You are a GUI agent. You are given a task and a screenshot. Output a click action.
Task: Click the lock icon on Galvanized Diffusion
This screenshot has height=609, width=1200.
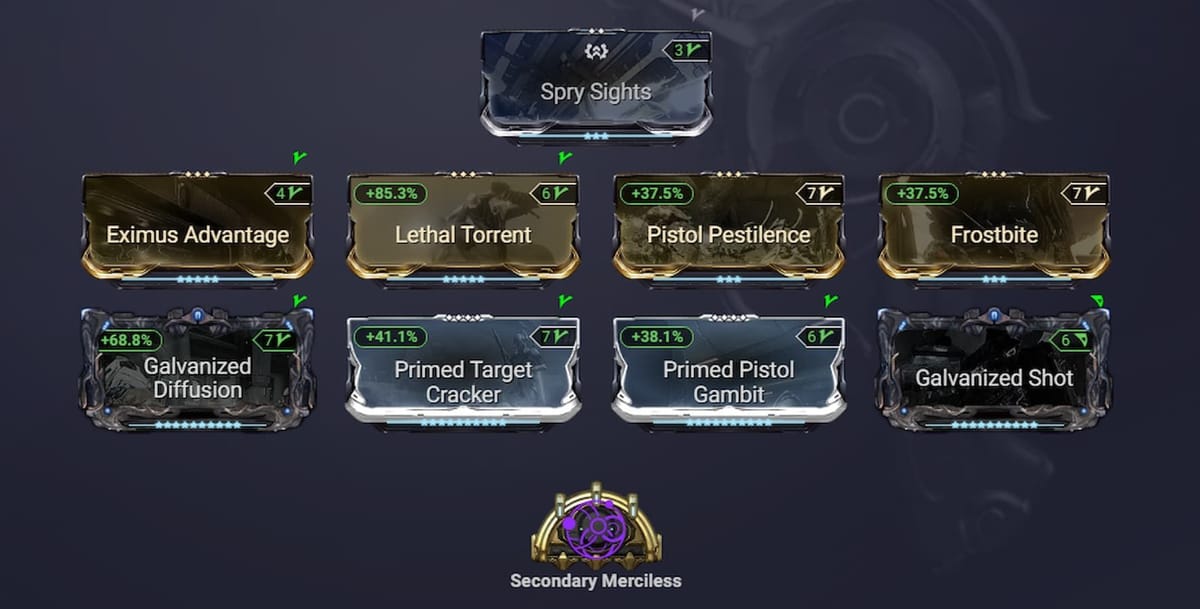pyautogui.click(x=196, y=313)
